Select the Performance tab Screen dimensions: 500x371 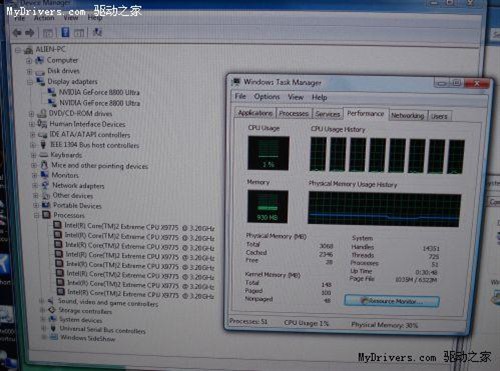coord(365,114)
